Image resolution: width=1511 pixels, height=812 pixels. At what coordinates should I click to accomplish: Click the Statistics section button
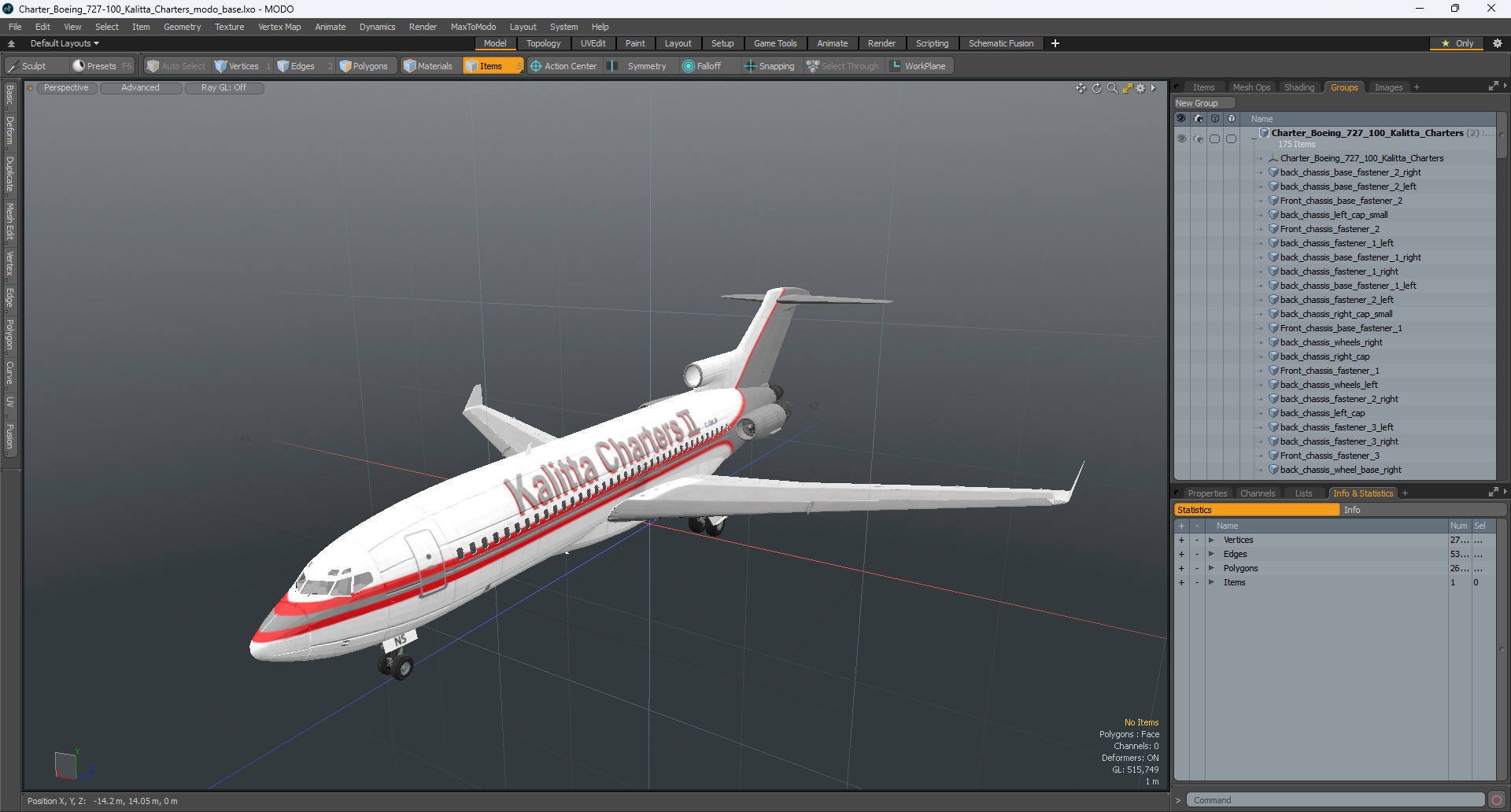(x=1257, y=510)
